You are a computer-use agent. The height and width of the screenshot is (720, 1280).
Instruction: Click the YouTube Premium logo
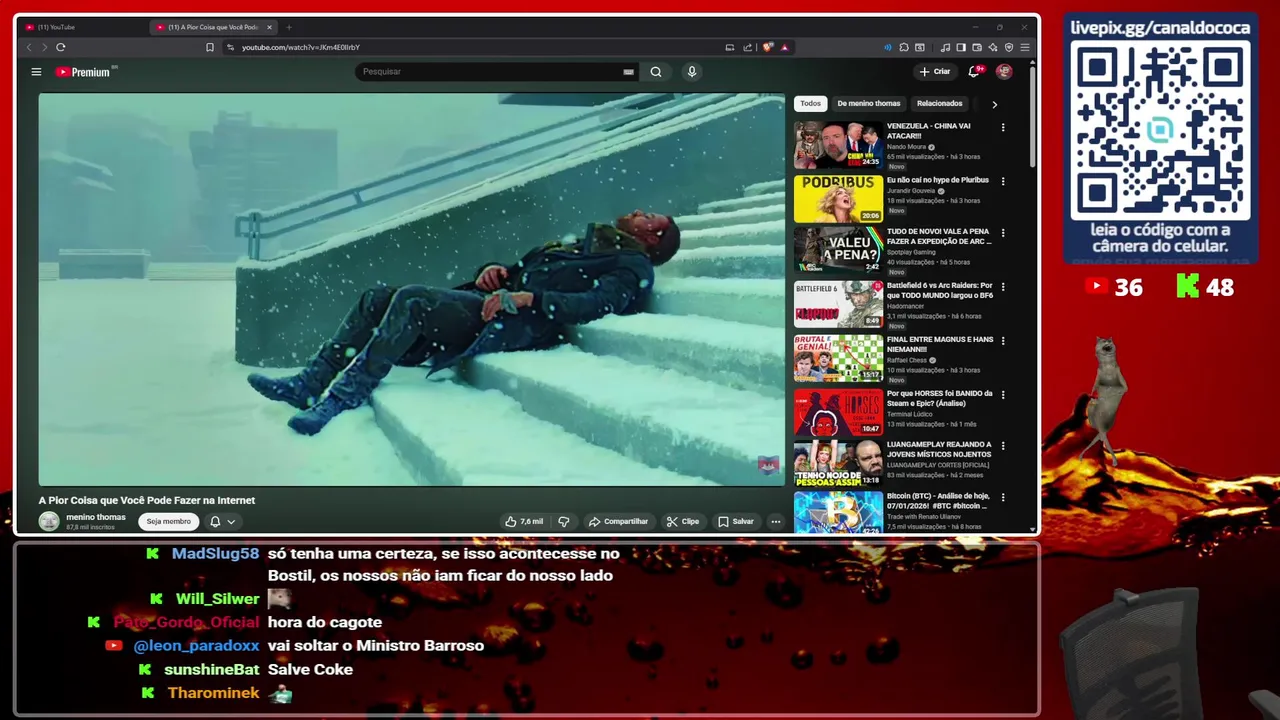tap(86, 72)
